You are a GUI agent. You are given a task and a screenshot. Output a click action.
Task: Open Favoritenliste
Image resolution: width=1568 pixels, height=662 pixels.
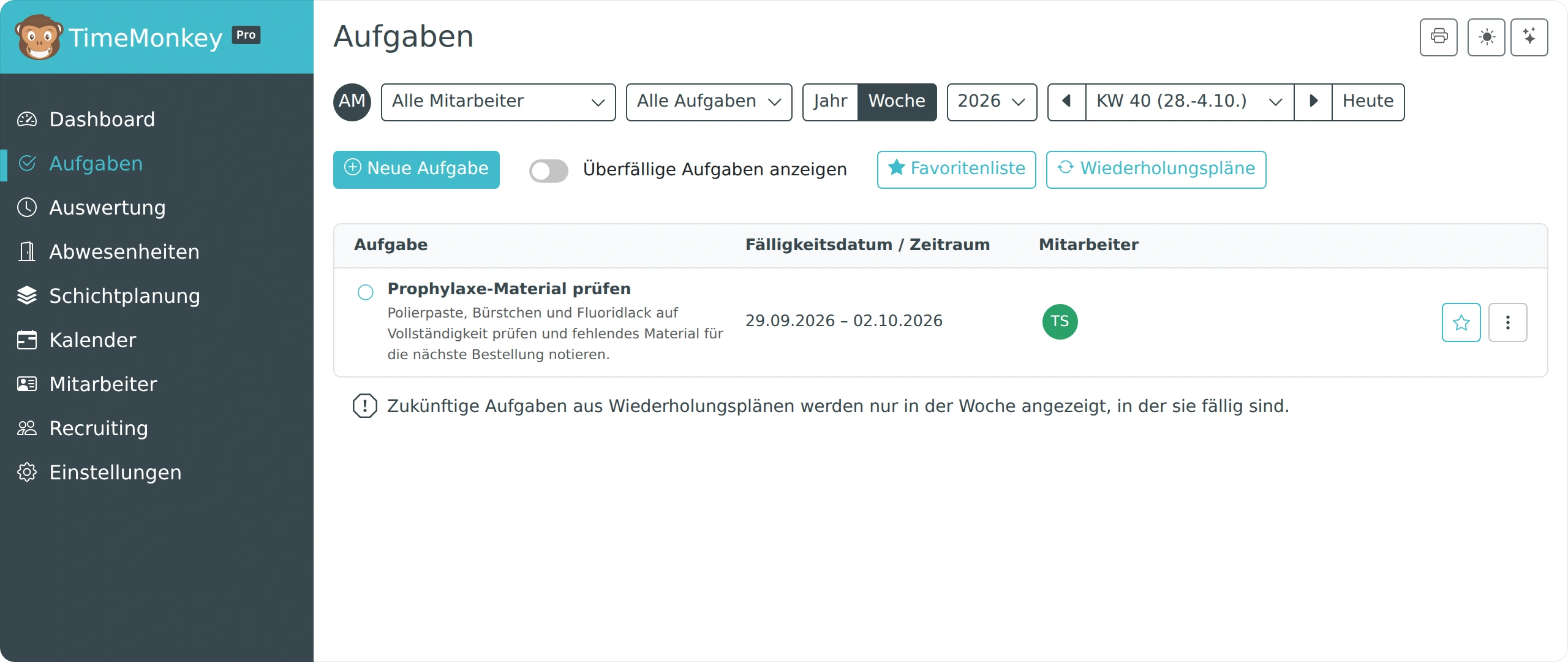click(957, 169)
